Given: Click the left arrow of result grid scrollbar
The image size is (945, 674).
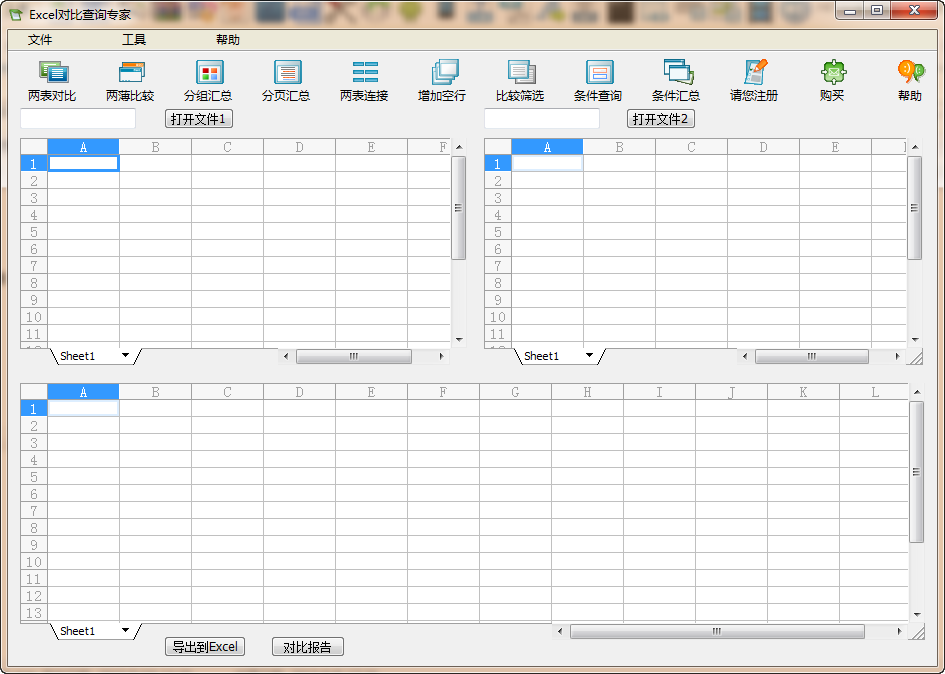Looking at the screenshot, I should pos(560,631).
